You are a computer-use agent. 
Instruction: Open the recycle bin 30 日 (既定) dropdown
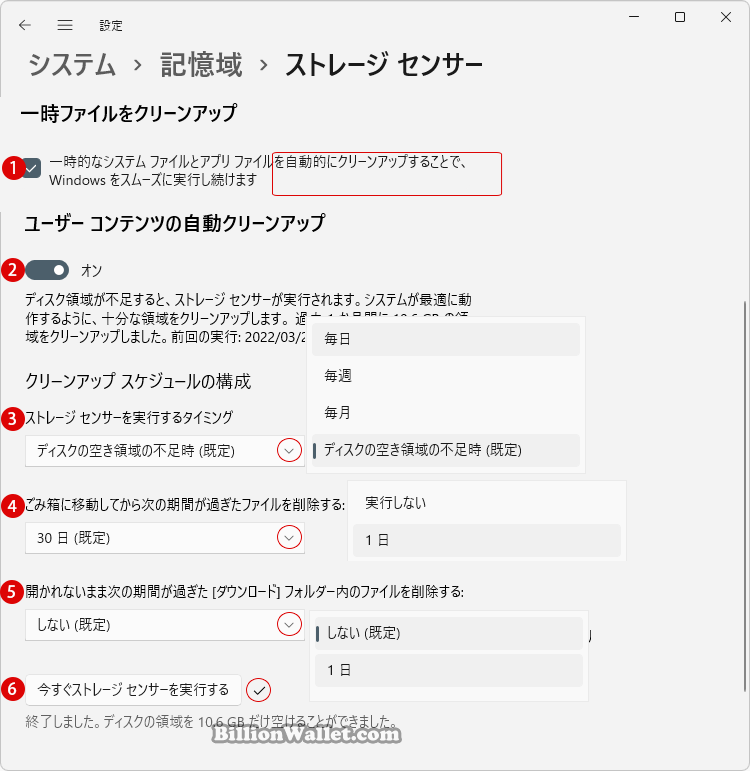165,538
